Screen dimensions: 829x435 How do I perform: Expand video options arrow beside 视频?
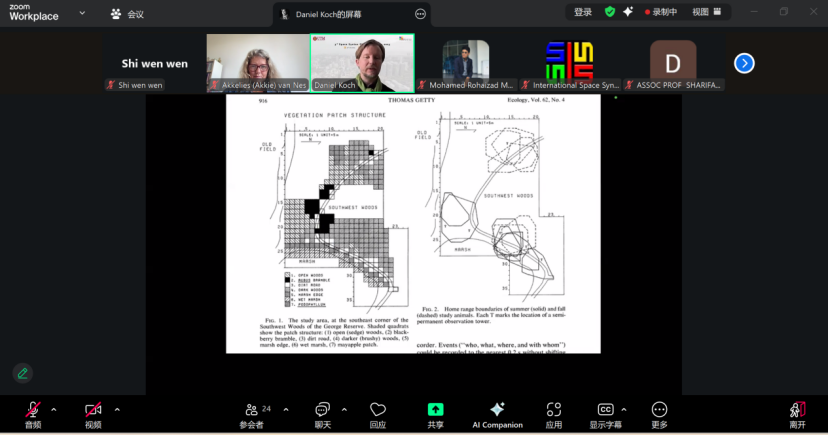(117, 409)
